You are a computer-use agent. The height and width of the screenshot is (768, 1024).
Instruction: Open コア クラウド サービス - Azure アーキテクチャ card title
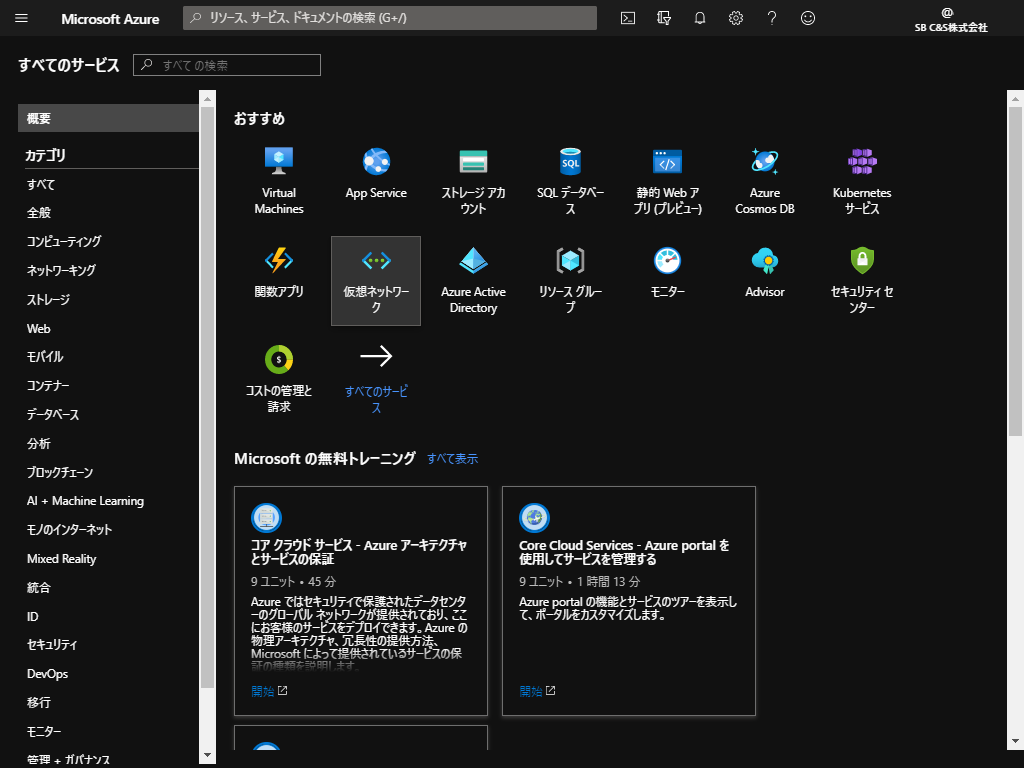click(359, 552)
